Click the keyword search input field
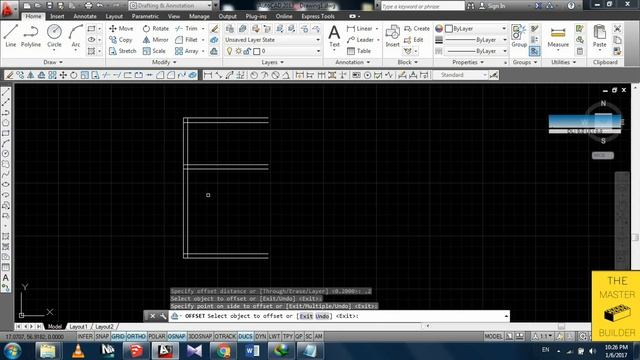Image resolution: width=640 pixels, height=360 pixels. 422,6
